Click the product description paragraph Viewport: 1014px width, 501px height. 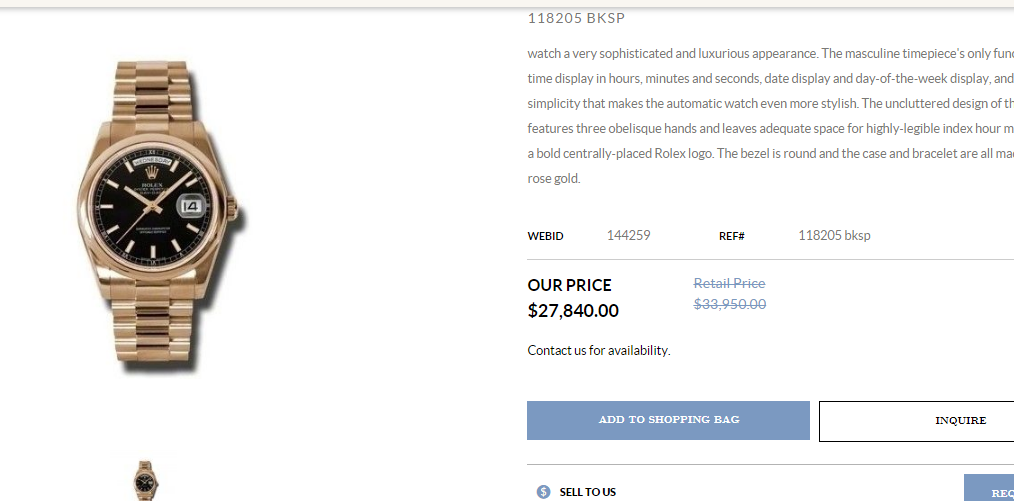(x=771, y=116)
